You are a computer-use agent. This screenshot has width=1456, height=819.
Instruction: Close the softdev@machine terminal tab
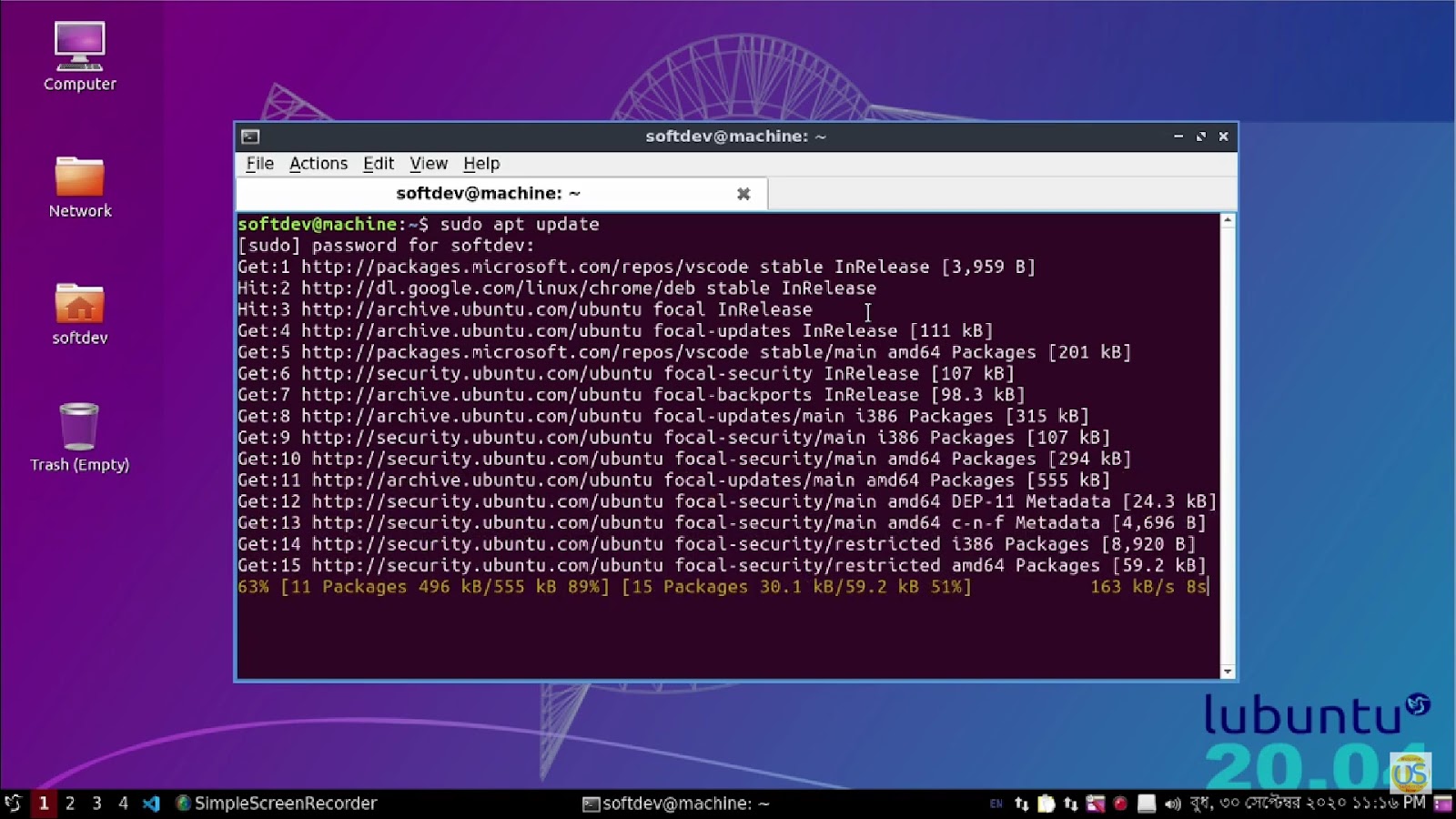pos(743,194)
